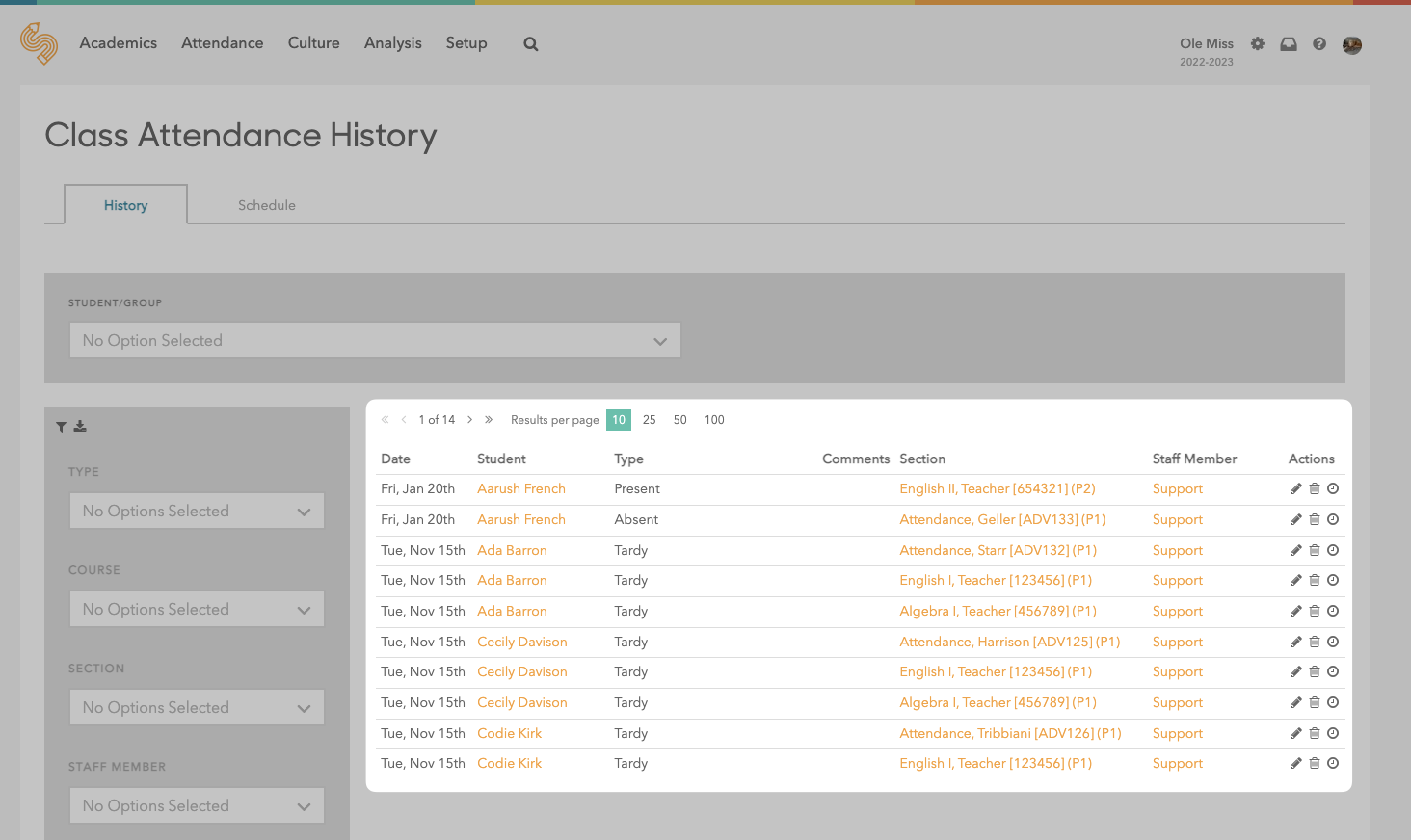
Task: Jump to the first results page
Action: (x=386, y=420)
